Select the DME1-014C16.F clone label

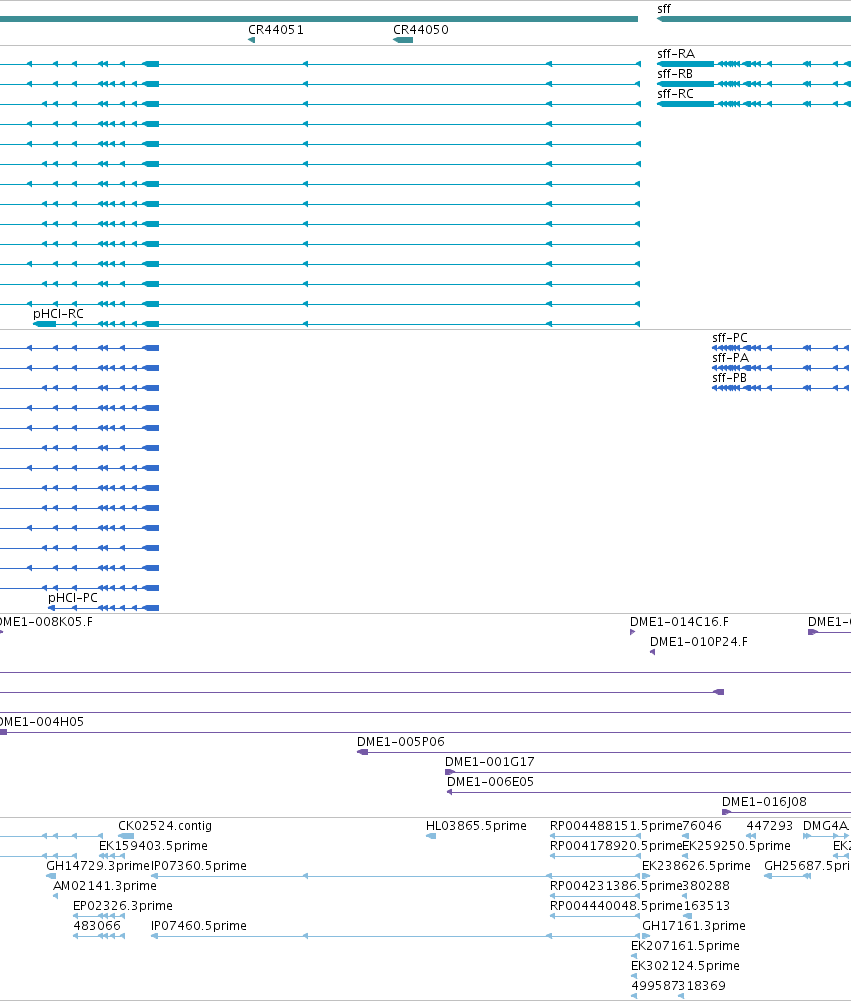click(679, 622)
